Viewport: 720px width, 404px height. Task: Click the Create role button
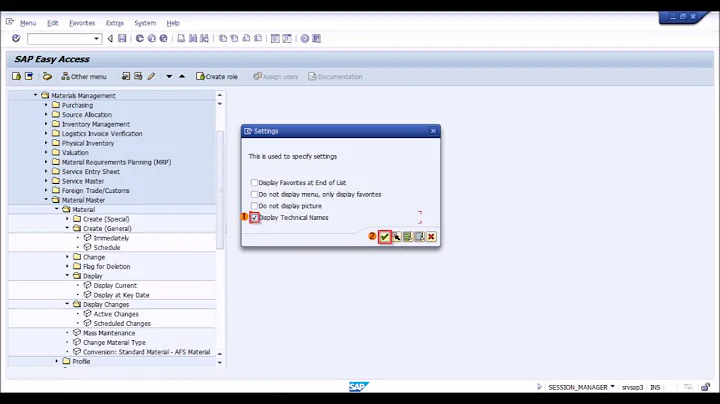(217, 77)
